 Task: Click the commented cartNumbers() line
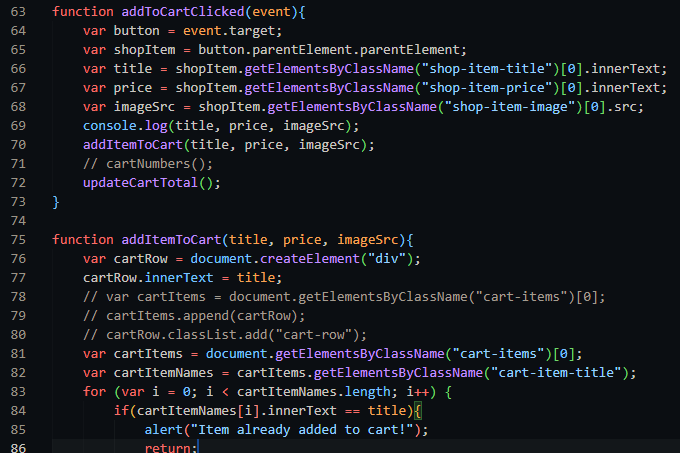coord(148,164)
